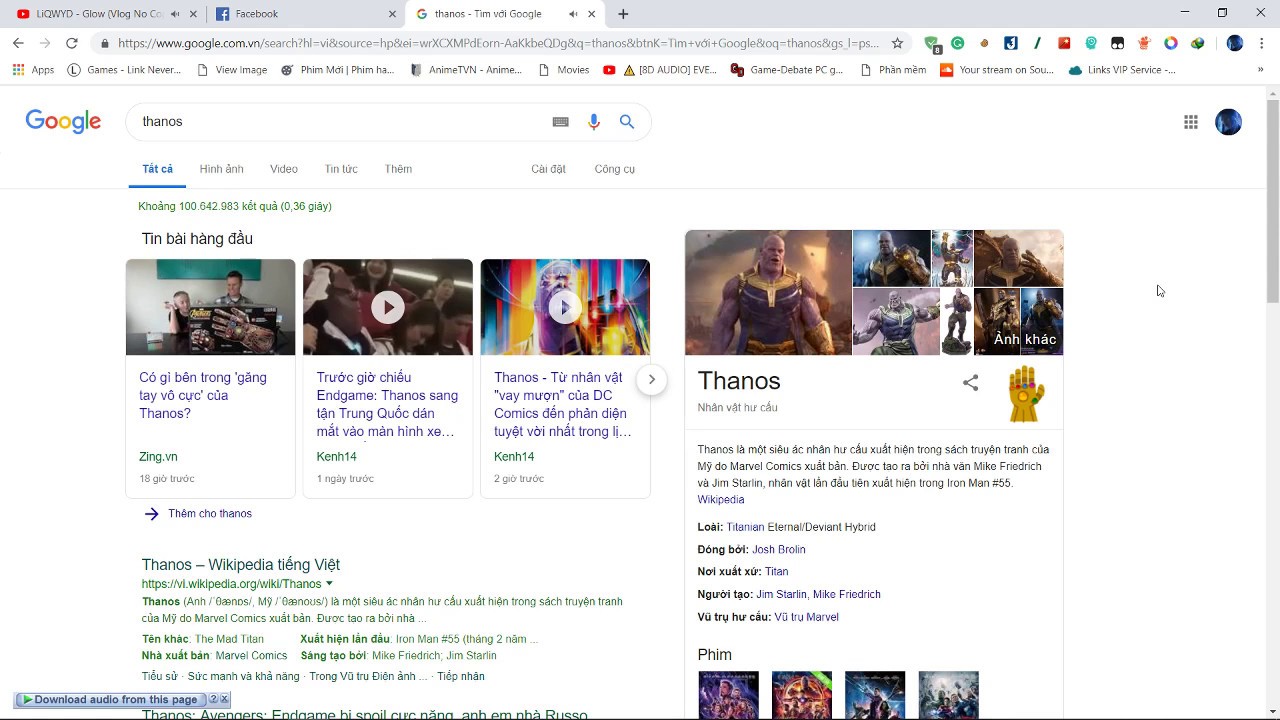
Task: Expand the Wikipedia result URL dropdown arrow
Action: click(329, 584)
